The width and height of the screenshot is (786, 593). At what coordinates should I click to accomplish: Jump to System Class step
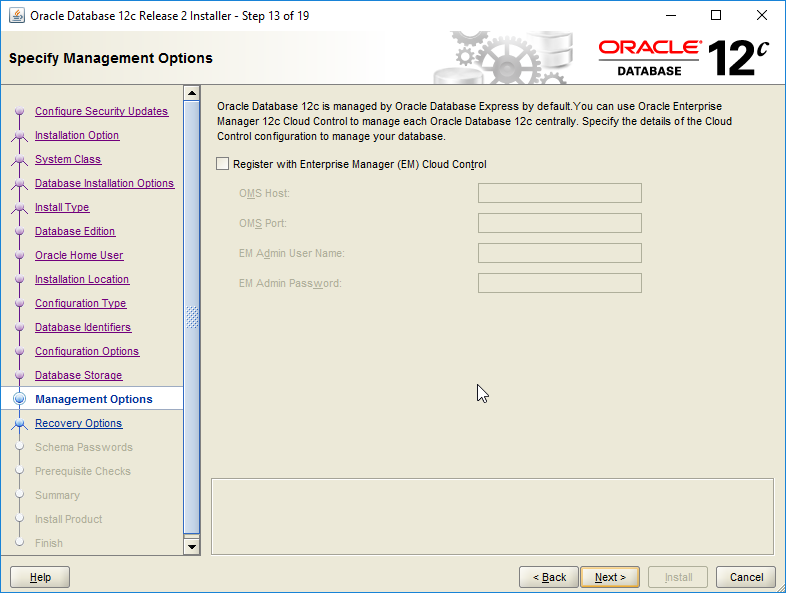point(68,159)
